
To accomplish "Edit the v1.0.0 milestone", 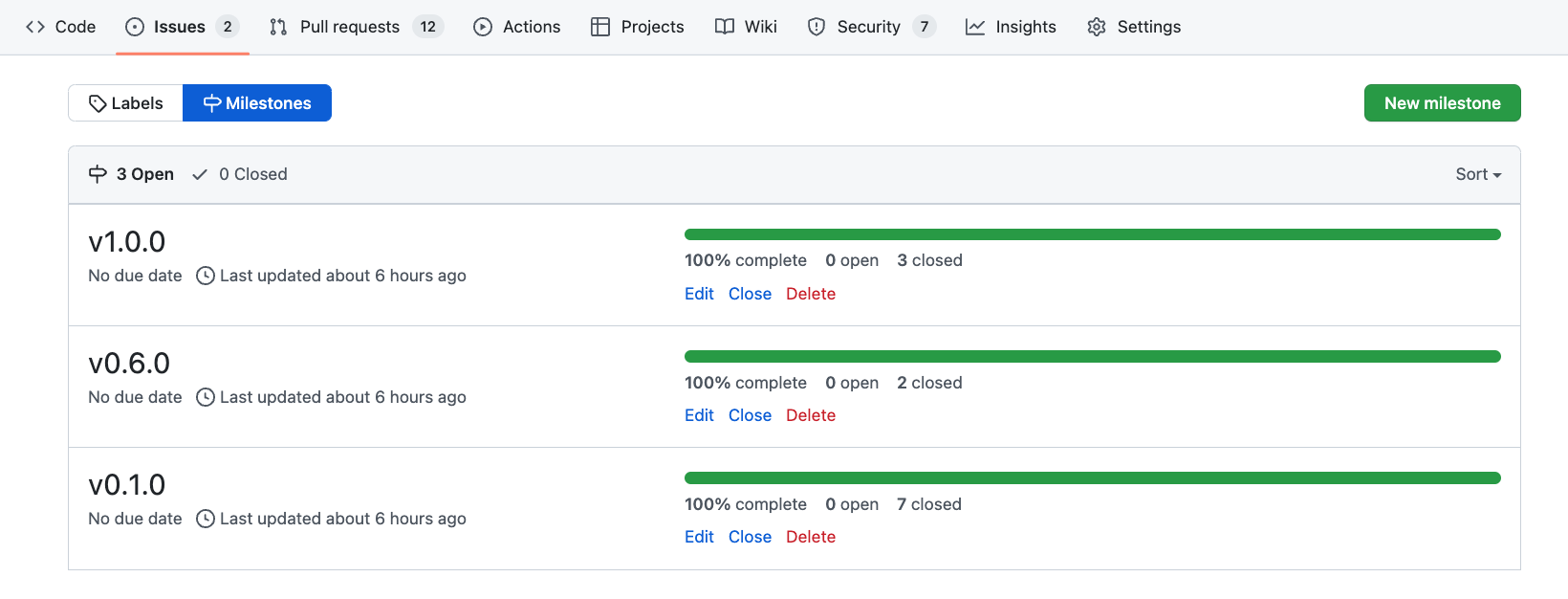I will [699, 294].
